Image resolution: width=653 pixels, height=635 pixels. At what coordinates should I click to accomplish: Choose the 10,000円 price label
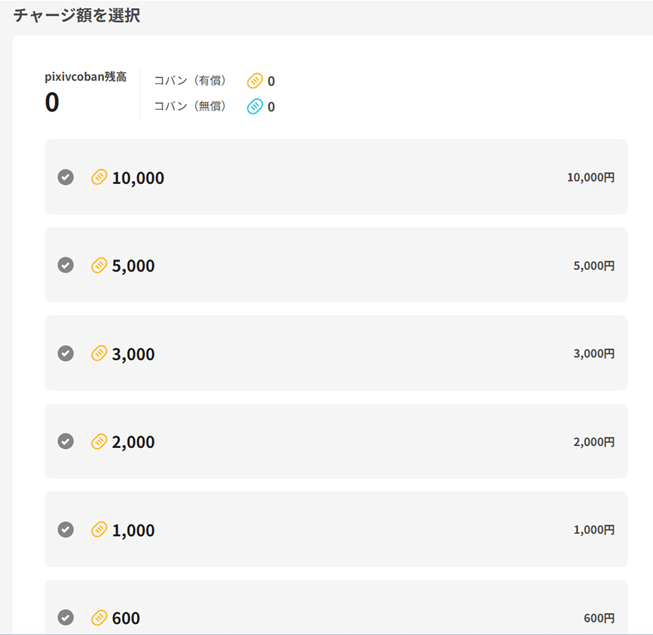[590, 178]
